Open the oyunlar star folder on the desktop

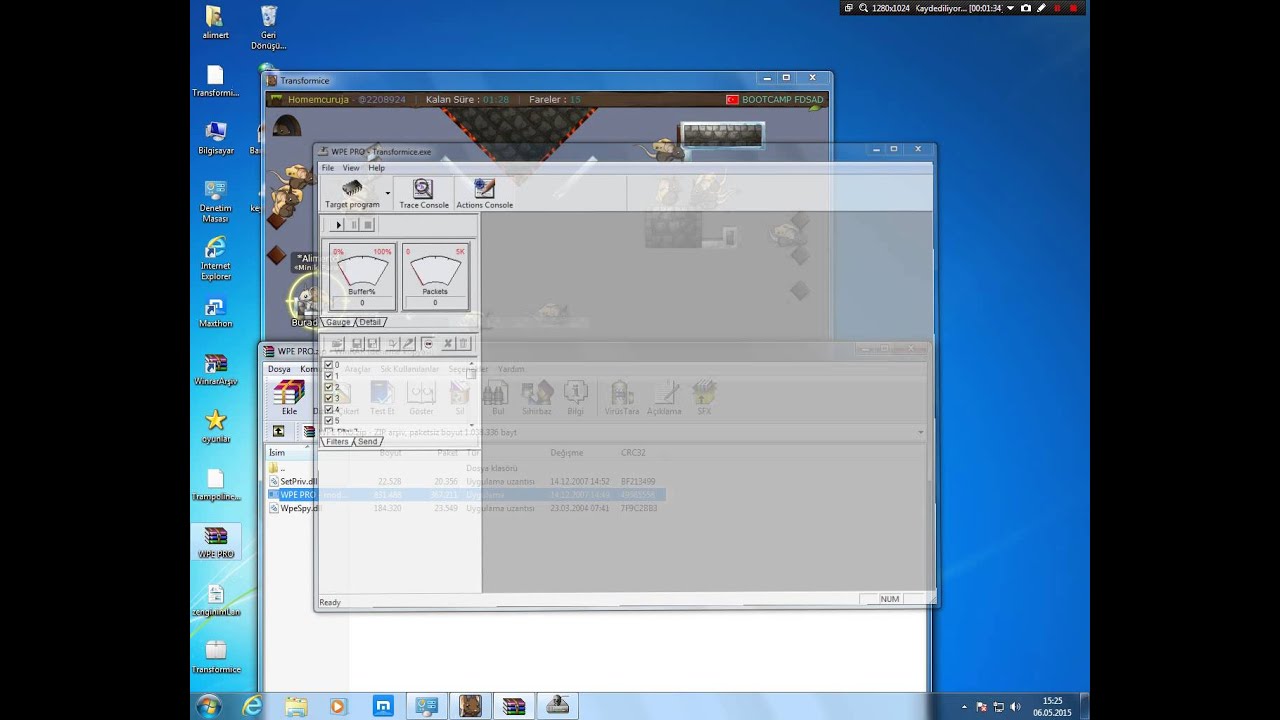pyautogui.click(x=215, y=427)
